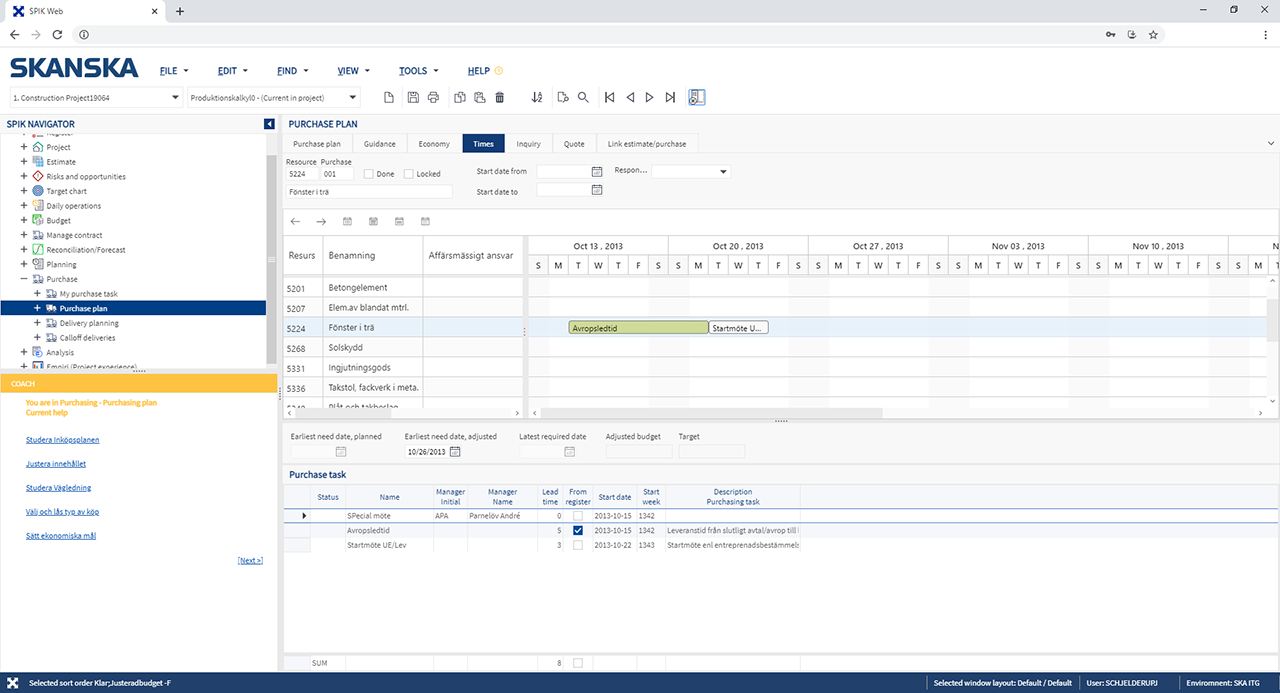Open the VIEW menu
This screenshot has height=693, width=1280.
353,71
